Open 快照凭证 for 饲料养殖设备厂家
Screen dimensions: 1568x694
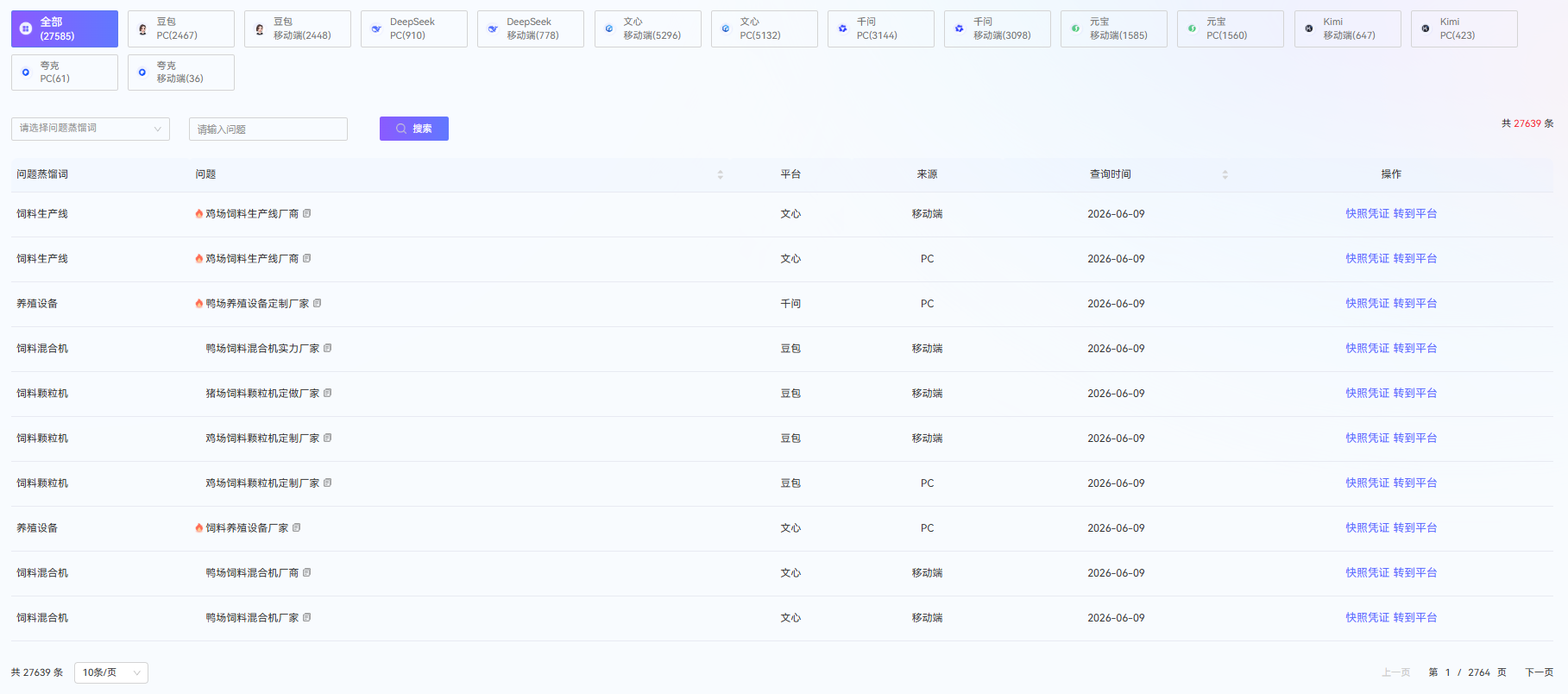1367,527
